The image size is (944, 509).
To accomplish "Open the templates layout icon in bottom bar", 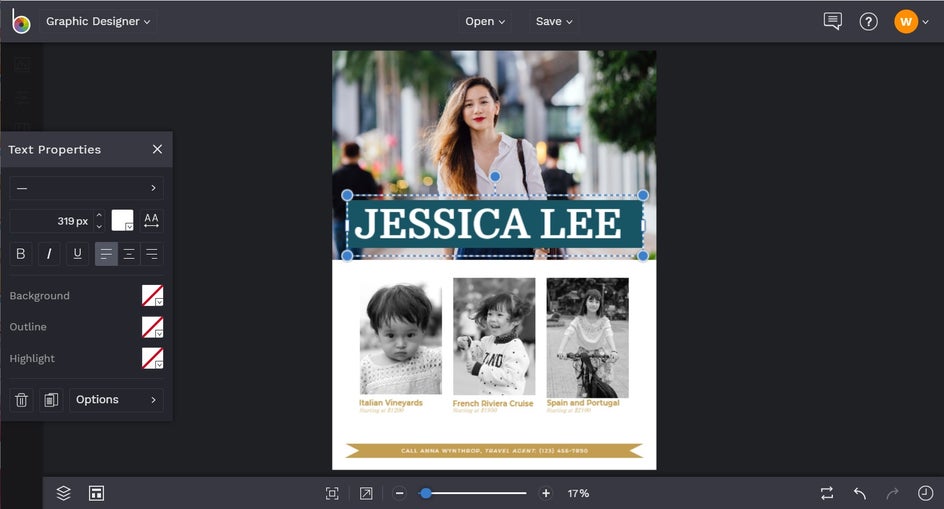I will [96, 493].
